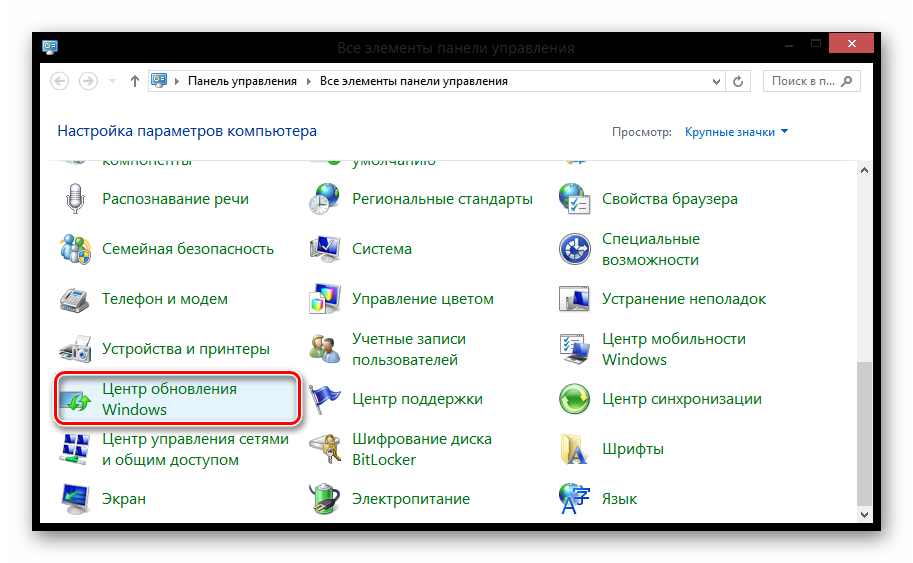Click the BitLocker Drive Encryption icon
913x563 pixels.
[325, 449]
